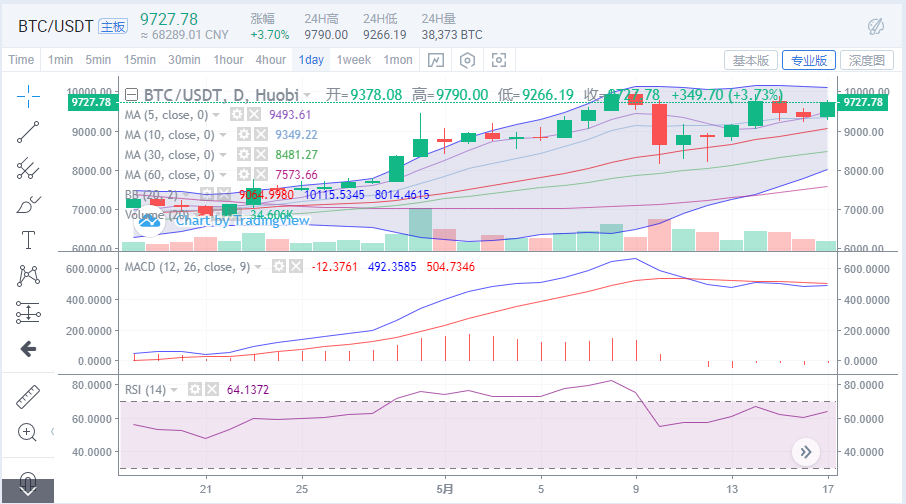Image resolution: width=906 pixels, height=504 pixels.
Task: Toggle the magnet mode tool
Action: [x=28, y=480]
